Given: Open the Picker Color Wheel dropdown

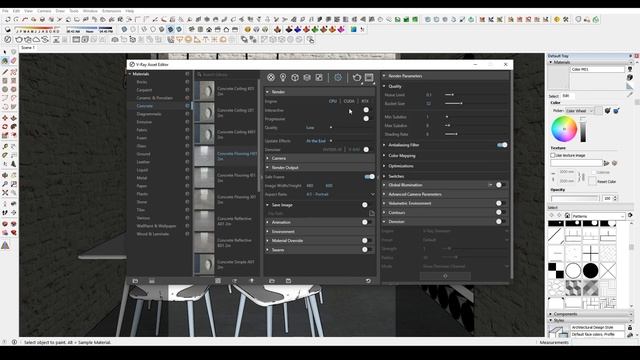Looking at the screenshot, I should (x=579, y=111).
